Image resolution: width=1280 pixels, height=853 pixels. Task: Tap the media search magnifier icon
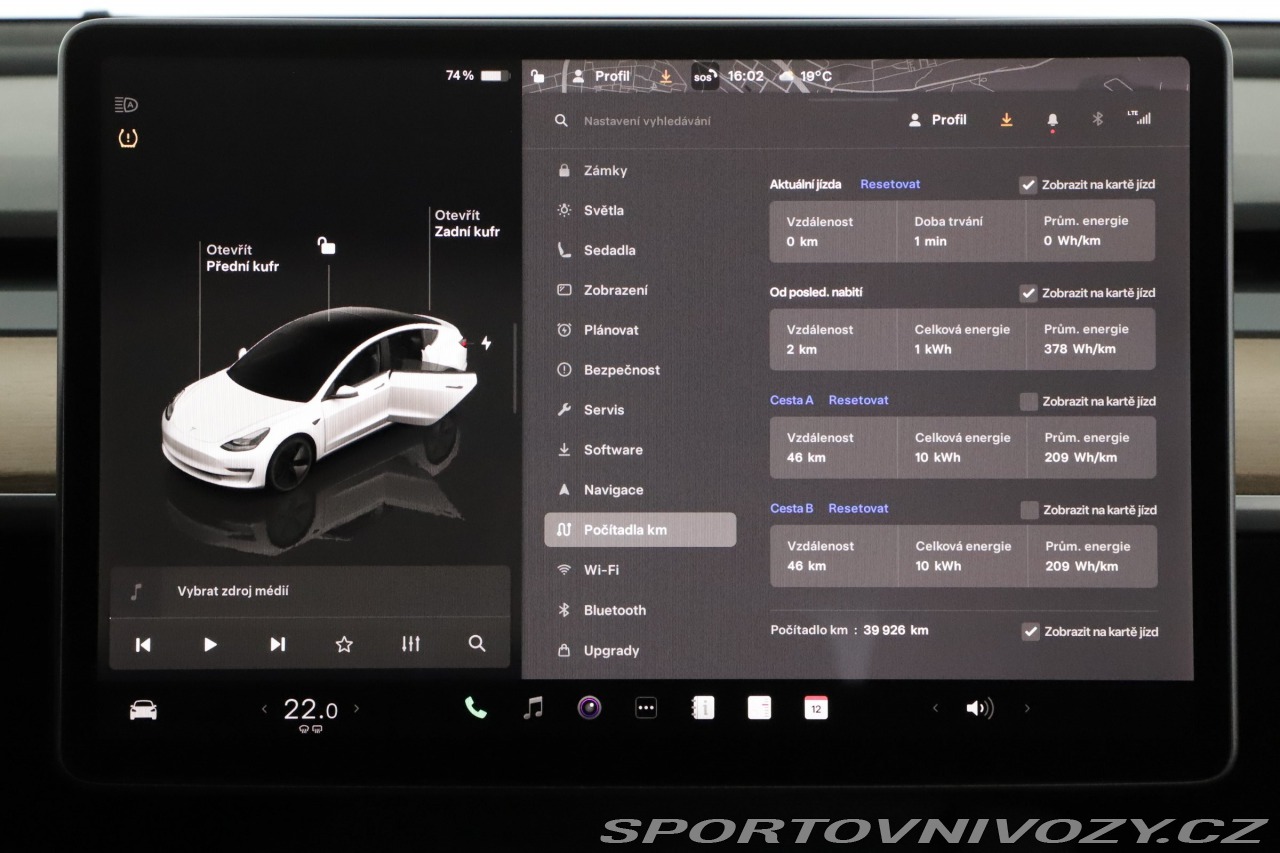pyautogui.click(x=477, y=644)
